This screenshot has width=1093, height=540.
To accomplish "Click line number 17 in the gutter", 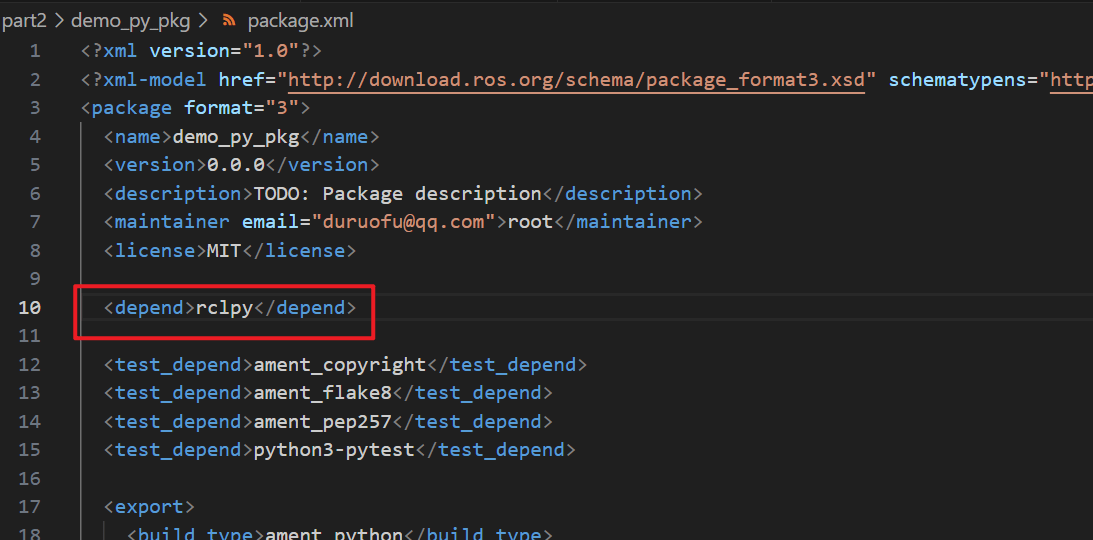I will pos(30,507).
